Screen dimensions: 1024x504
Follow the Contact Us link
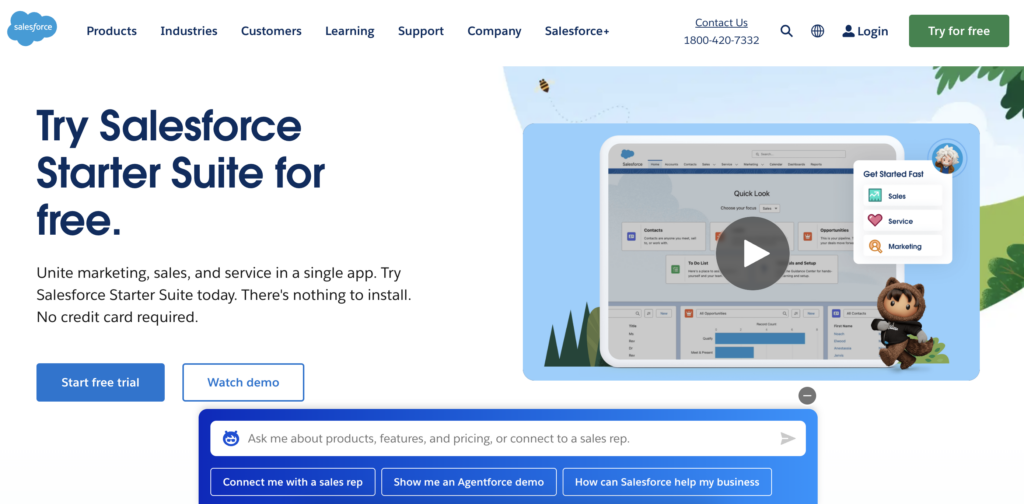point(721,22)
